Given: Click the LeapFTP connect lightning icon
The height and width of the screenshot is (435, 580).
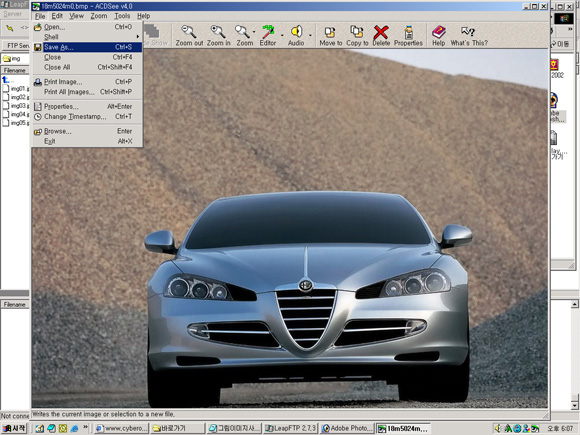Looking at the screenshot, I should (x=10, y=28).
